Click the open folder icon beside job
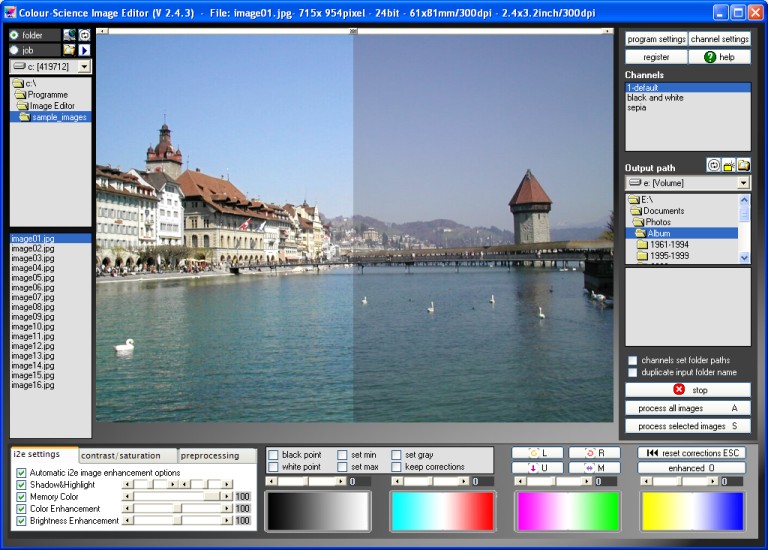 69,50
